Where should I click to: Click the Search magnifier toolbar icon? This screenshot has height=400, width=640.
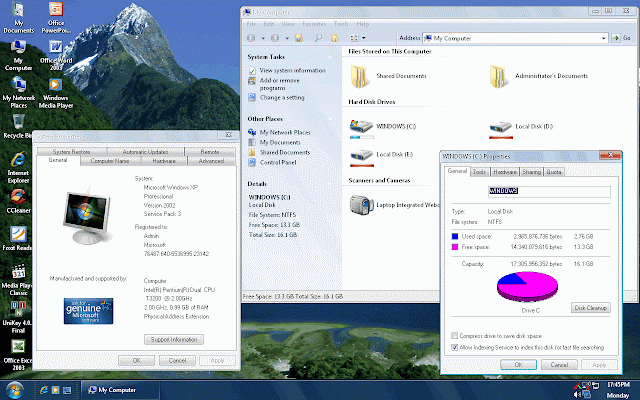318,38
